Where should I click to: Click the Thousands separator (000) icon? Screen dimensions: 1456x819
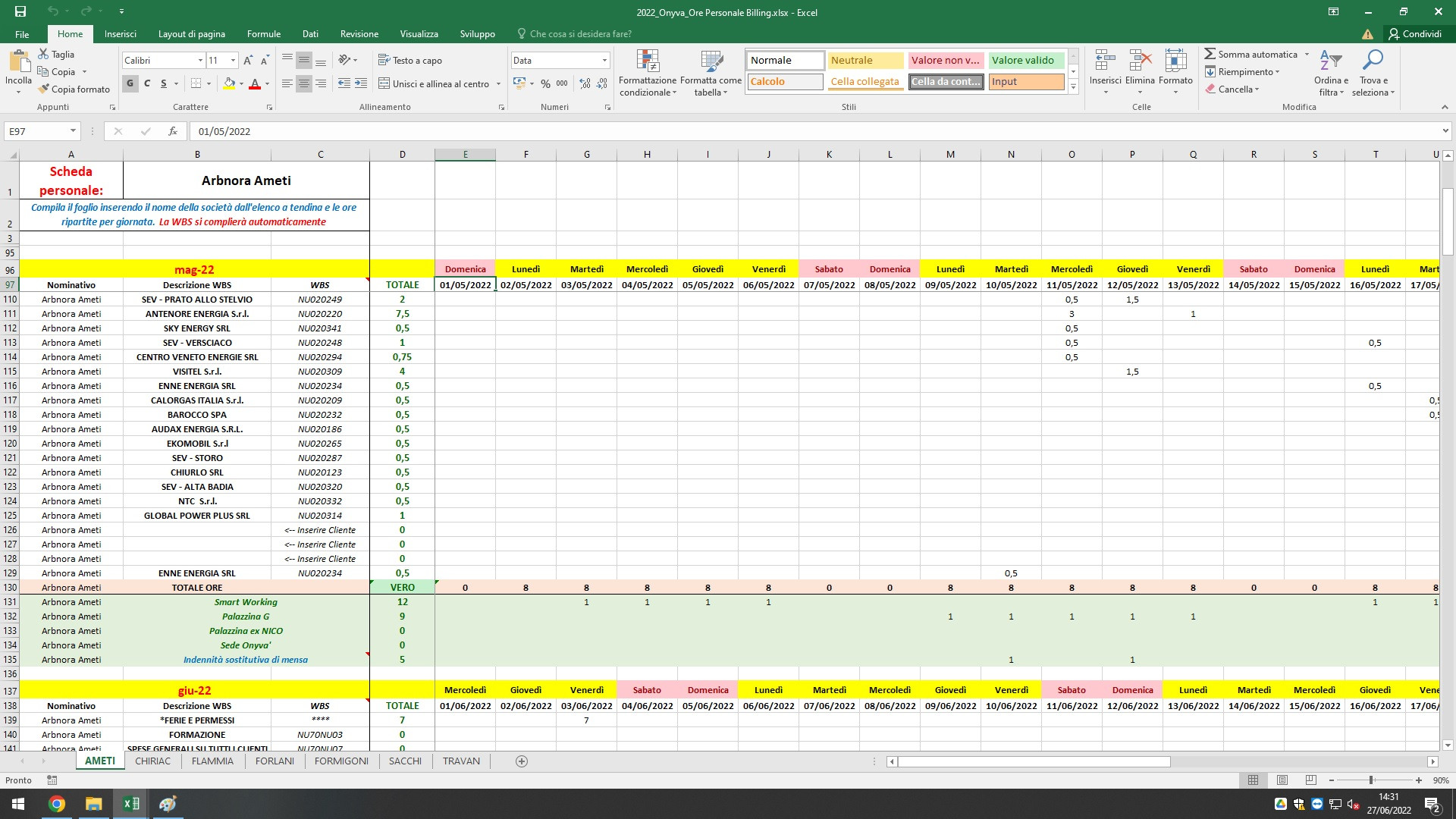(x=562, y=83)
